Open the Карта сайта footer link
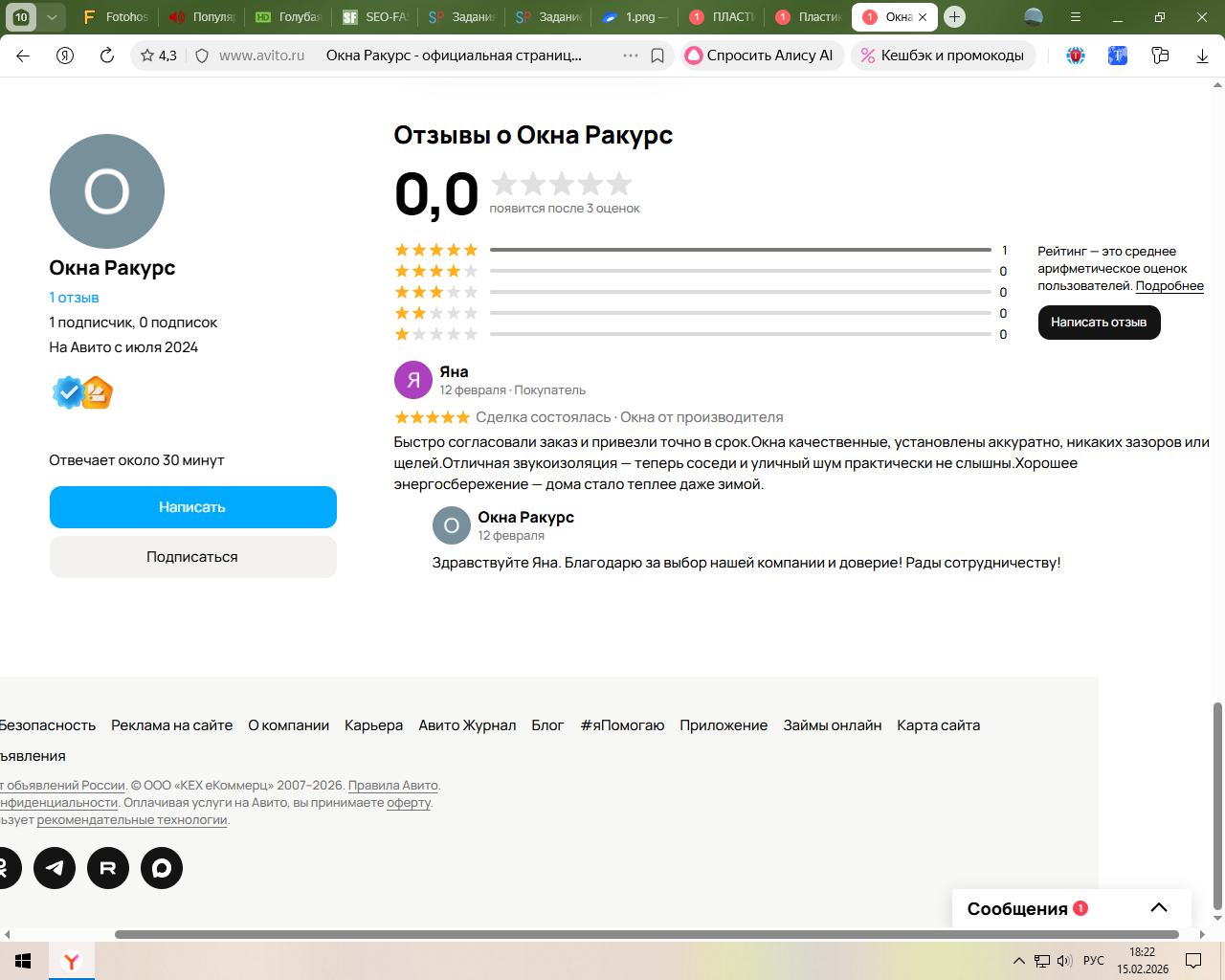The height and width of the screenshot is (980, 1225). (939, 725)
